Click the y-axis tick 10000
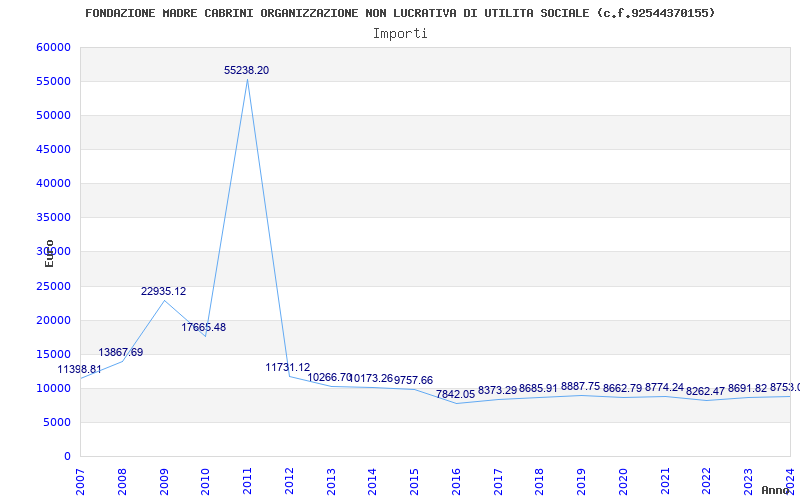The height and width of the screenshot is (500, 800). 54,388
